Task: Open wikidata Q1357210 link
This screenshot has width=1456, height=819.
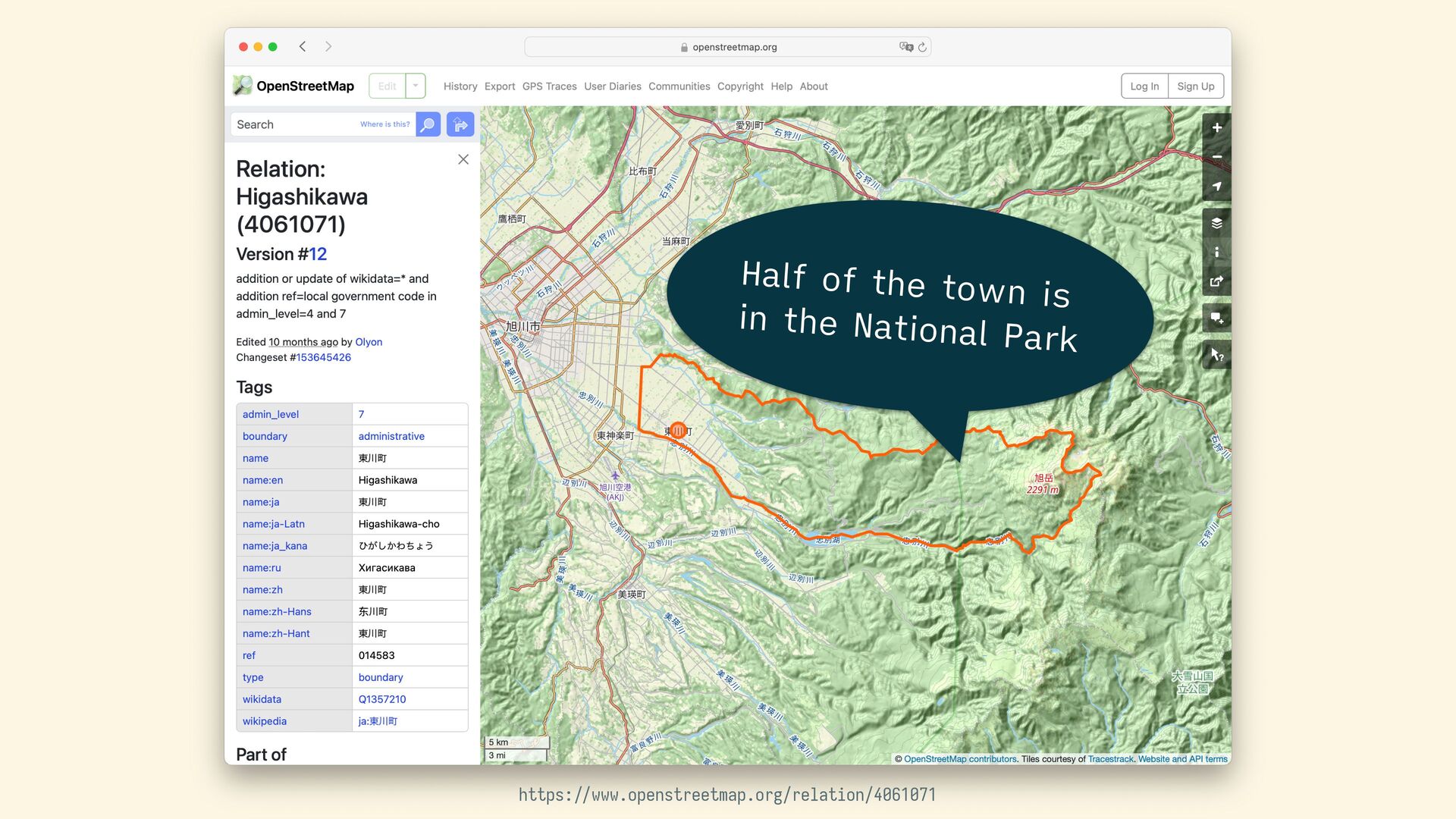Action: 381,699
